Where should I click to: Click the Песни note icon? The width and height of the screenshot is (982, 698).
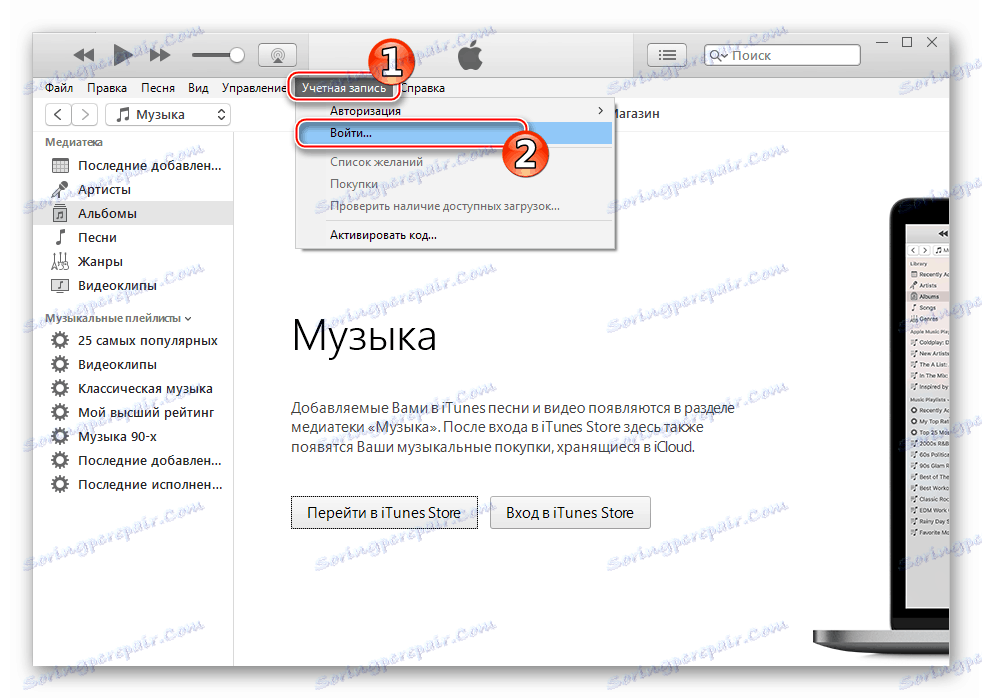(x=60, y=237)
